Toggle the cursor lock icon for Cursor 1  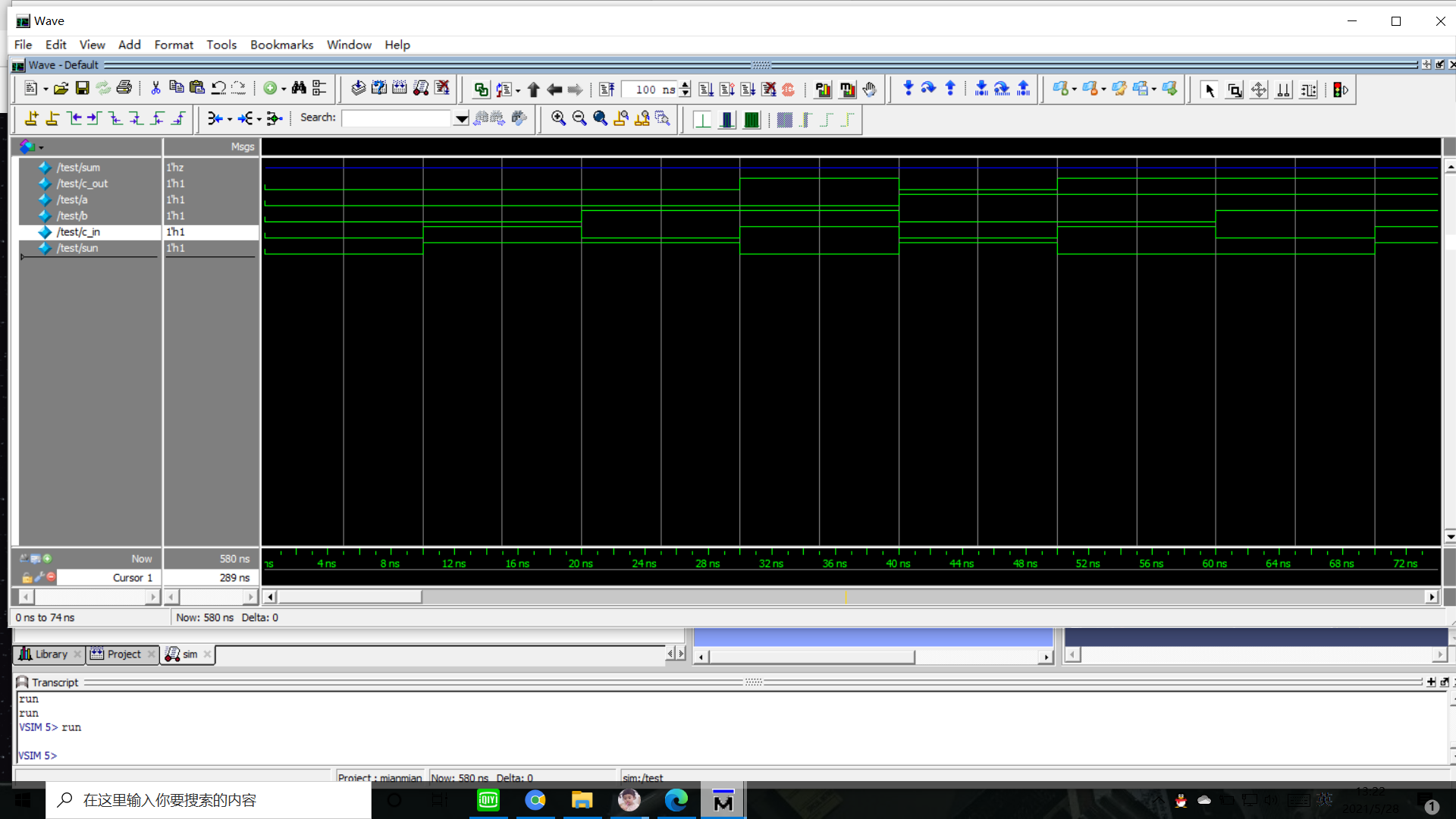pyautogui.click(x=27, y=578)
